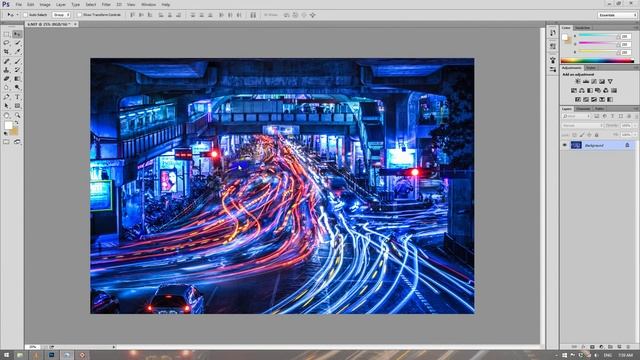The height and width of the screenshot is (360, 640).
Task: Add a Levels adjustment
Action: 586,81
